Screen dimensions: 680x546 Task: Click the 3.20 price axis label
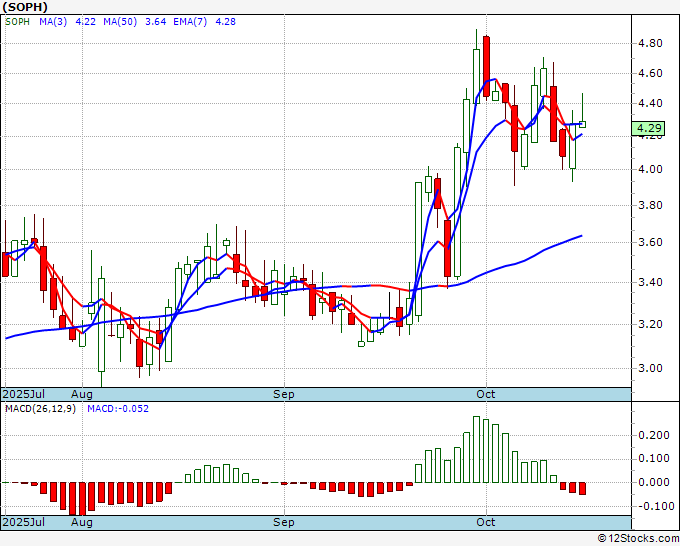click(x=650, y=324)
